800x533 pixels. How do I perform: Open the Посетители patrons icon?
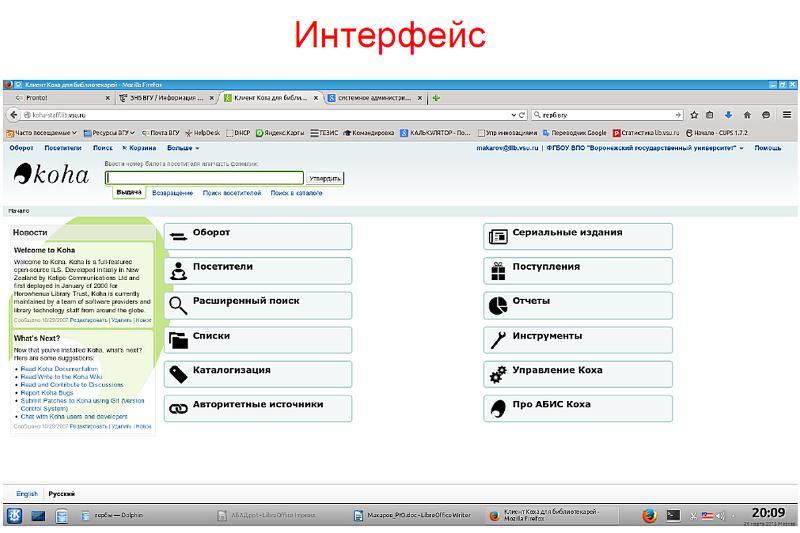click(x=178, y=271)
